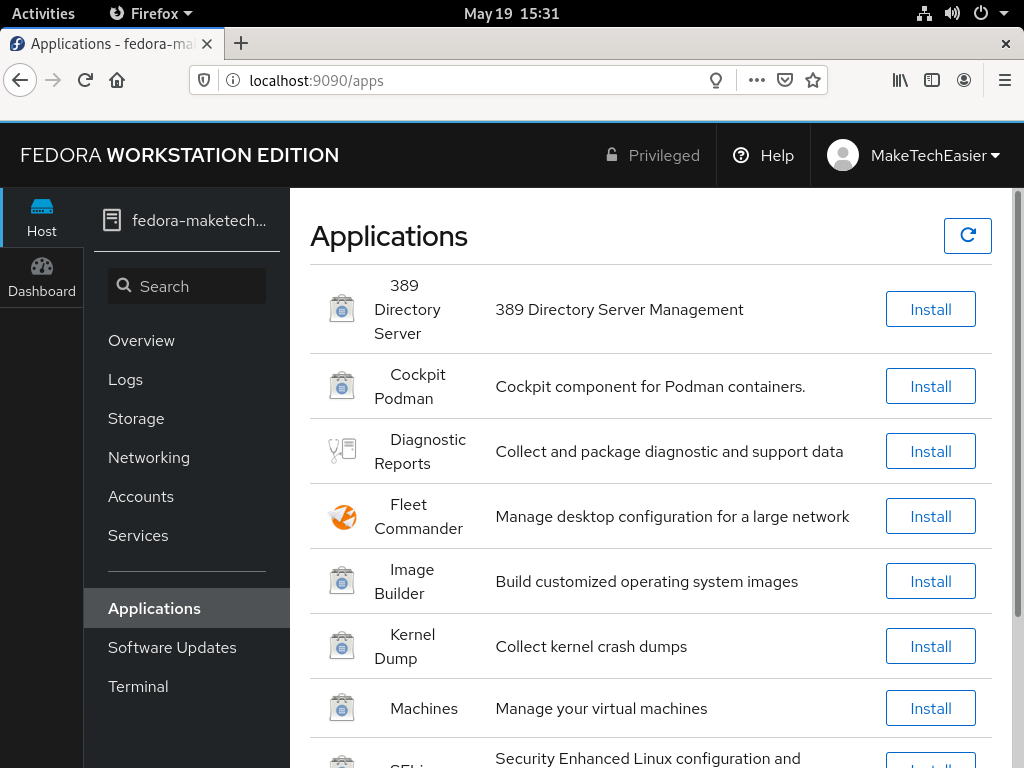Click the Diagnostic Reports stethoscope icon

342,451
